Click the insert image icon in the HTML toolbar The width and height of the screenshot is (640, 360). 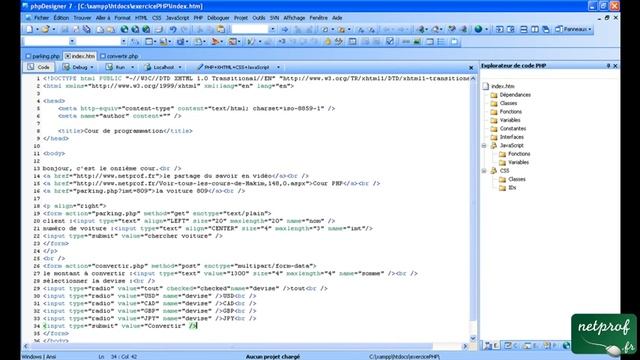click(417, 42)
